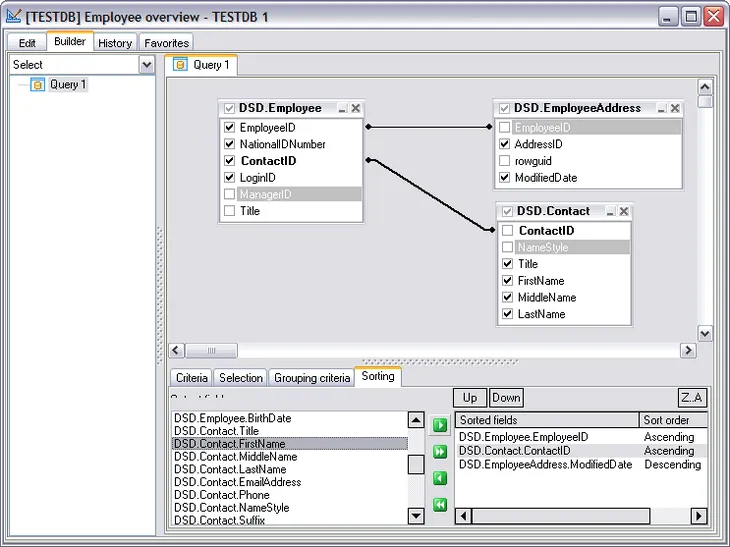Click Descending sort order for ModifiedDate
Screen dimensions: 730x547
[673, 465]
